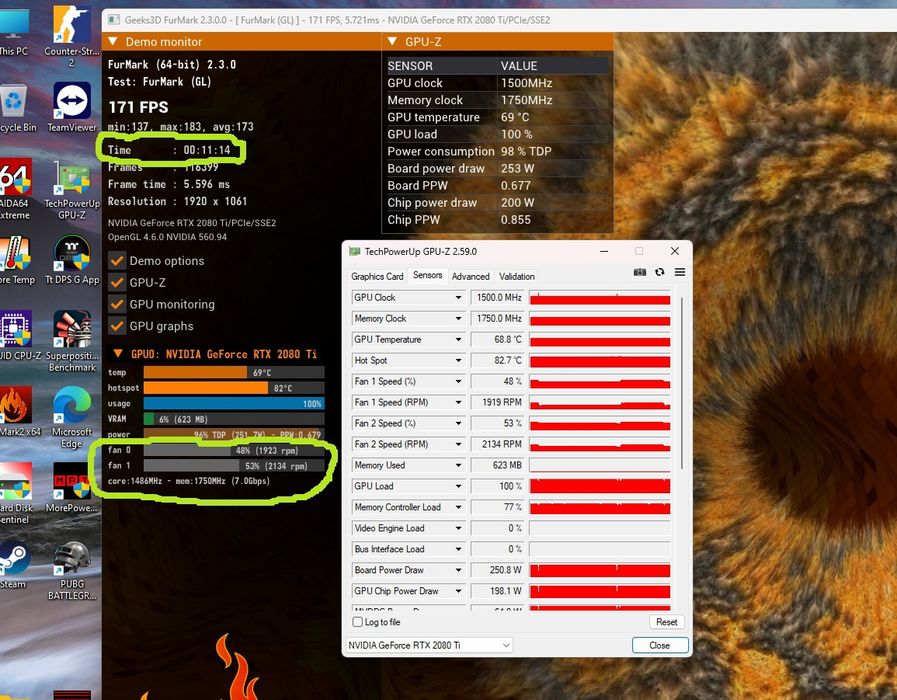Toggle the GPU-Z checkbox in FurMark
The width and height of the screenshot is (897, 700).
click(x=117, y=283)
